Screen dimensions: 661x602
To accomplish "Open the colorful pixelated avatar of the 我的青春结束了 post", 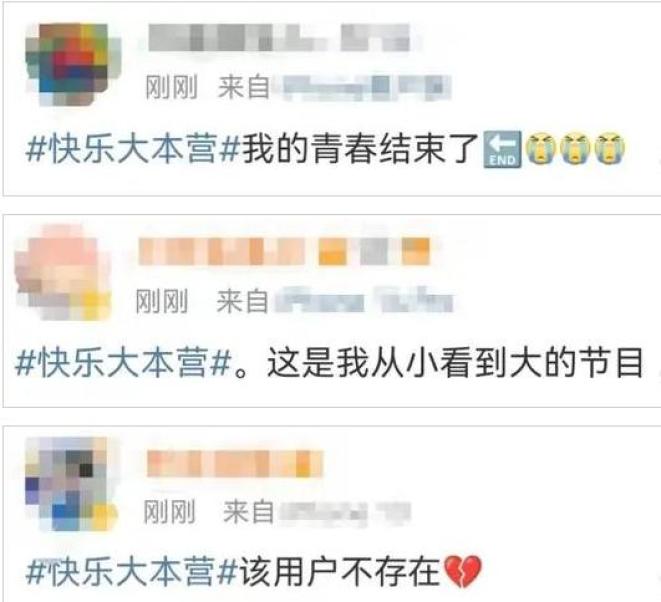I will coord(73,64).
